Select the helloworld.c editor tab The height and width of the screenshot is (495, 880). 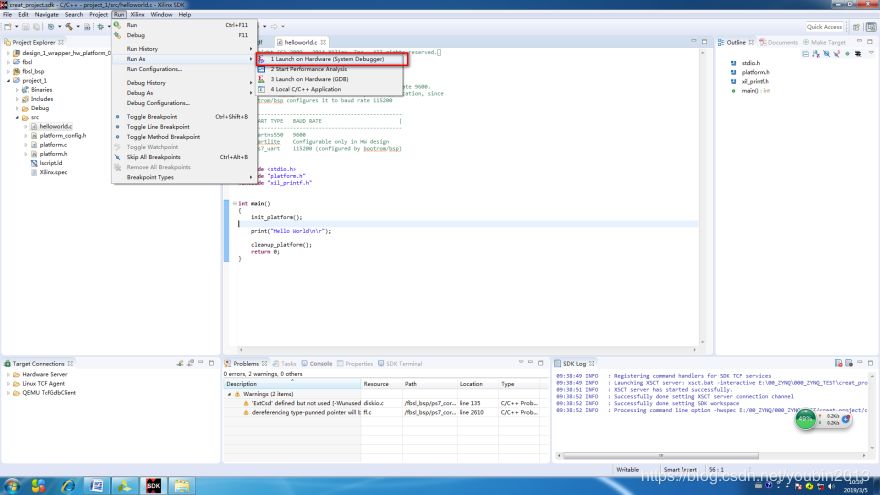click(300, 42)
